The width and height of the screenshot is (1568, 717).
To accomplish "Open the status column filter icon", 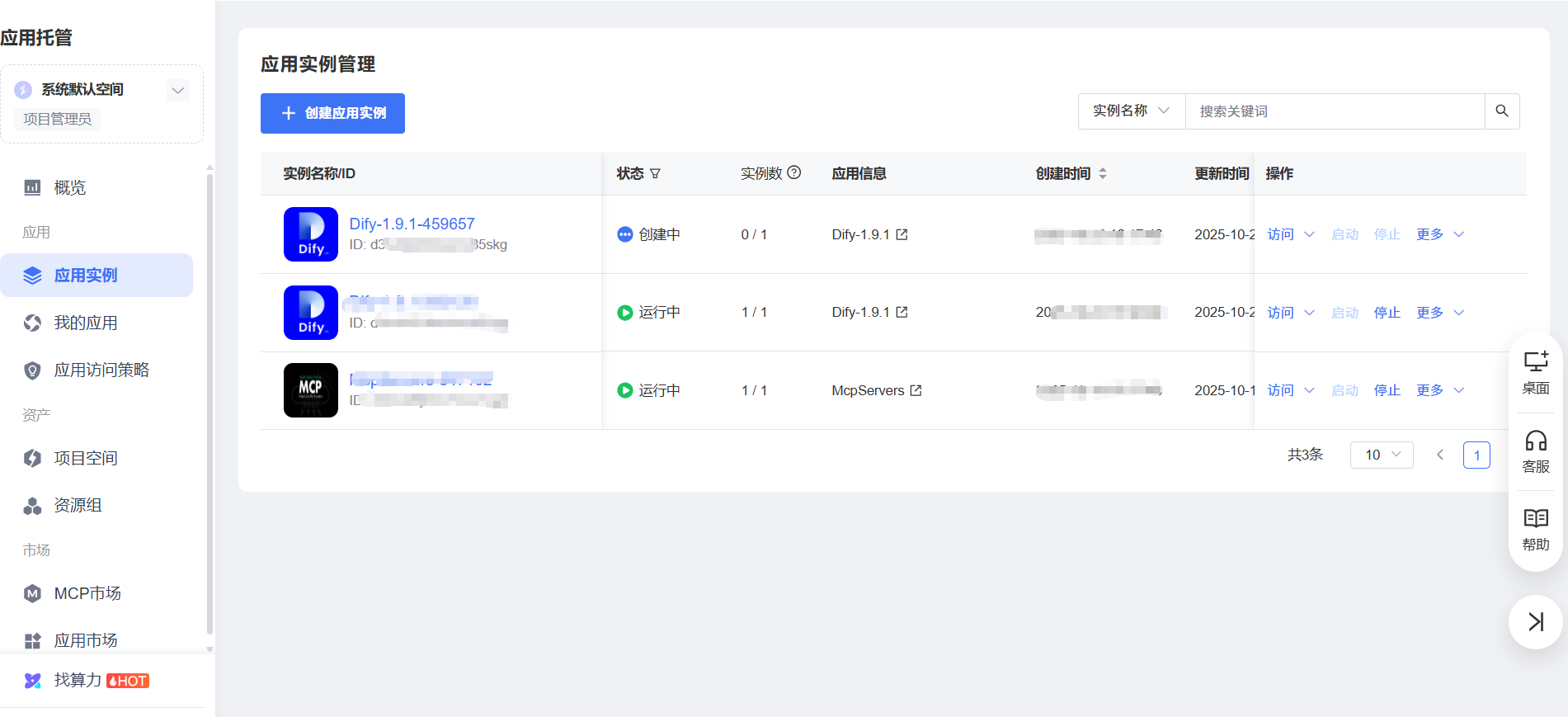I will pyautogui.click(x=655, y=174).
